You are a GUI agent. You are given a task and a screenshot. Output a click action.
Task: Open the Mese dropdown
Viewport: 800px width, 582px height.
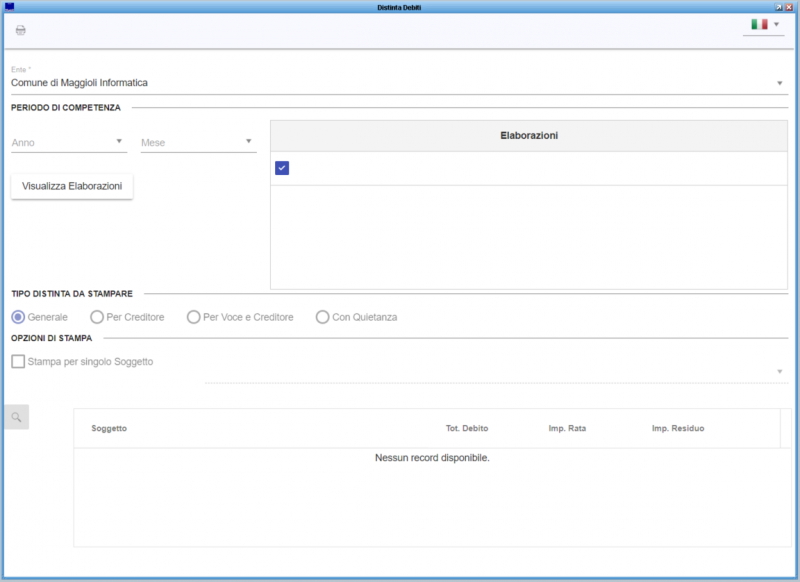tap(249, 142)
